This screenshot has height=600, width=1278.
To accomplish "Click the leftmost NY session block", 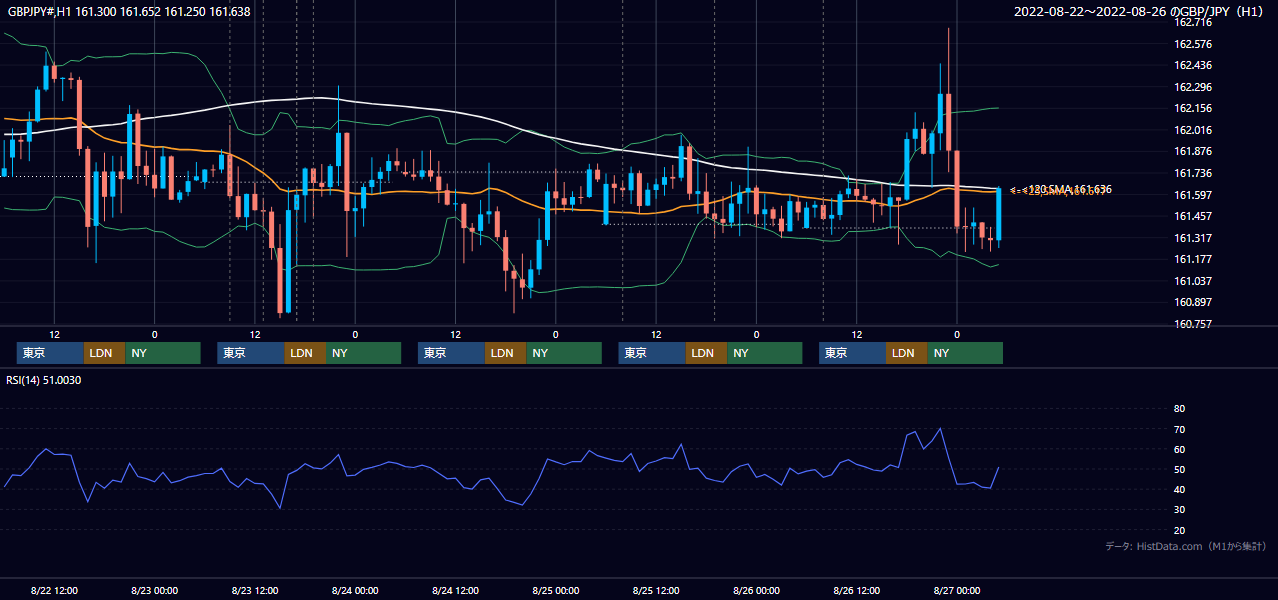I will click(x=163, y=353).
